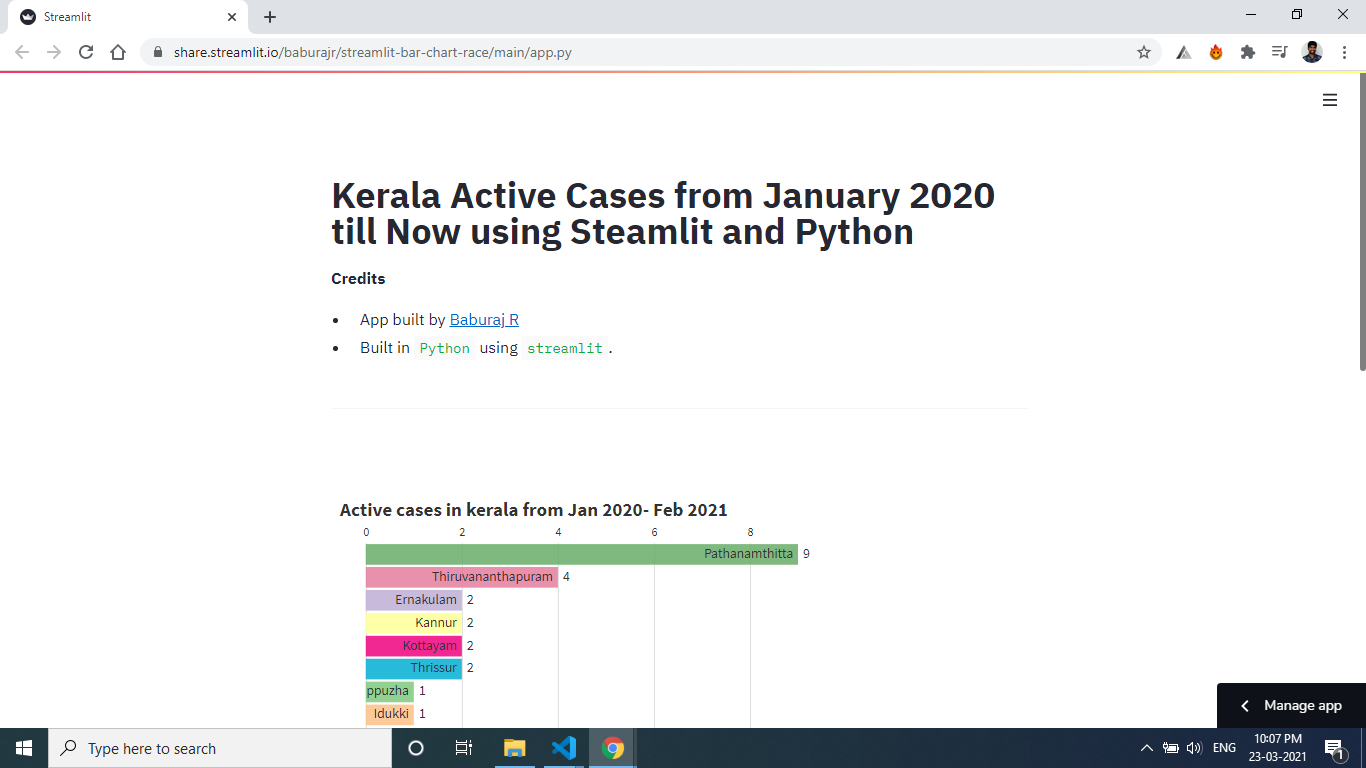Select the yellow Kannur bar
This screenshot has width=1366, height=768.
414,623
